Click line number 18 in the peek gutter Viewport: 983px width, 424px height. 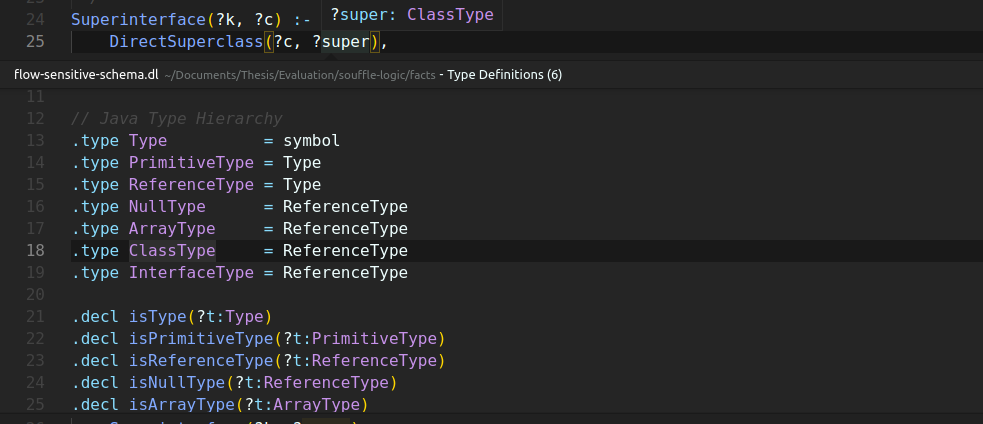click(x=35, y=250)
